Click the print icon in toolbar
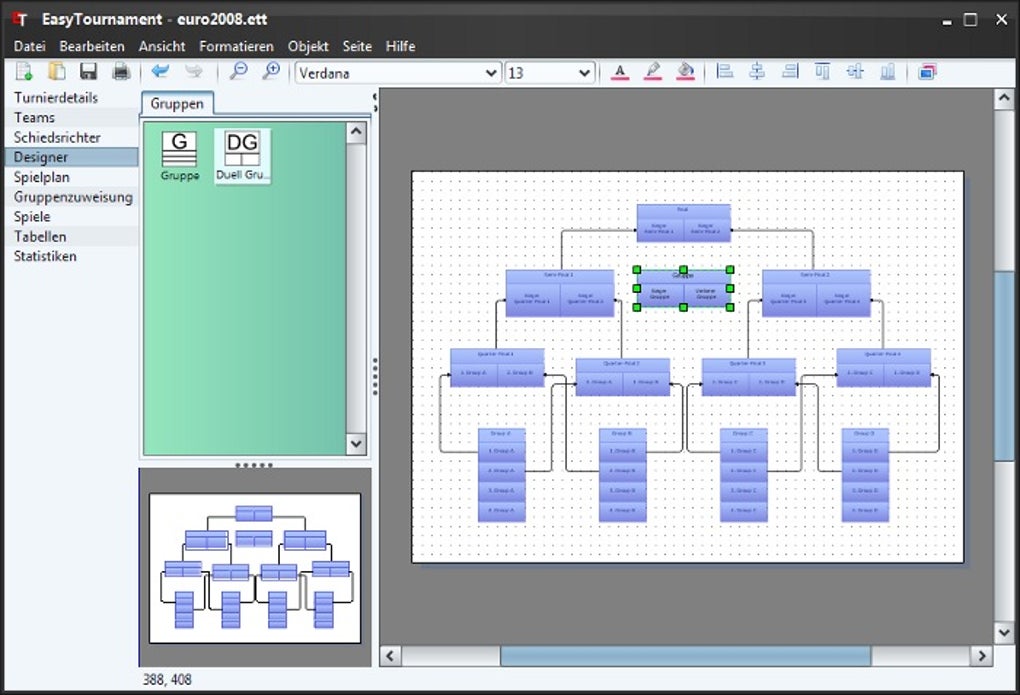The width and height of the screenshot is (1020, 695). [121, 71]
